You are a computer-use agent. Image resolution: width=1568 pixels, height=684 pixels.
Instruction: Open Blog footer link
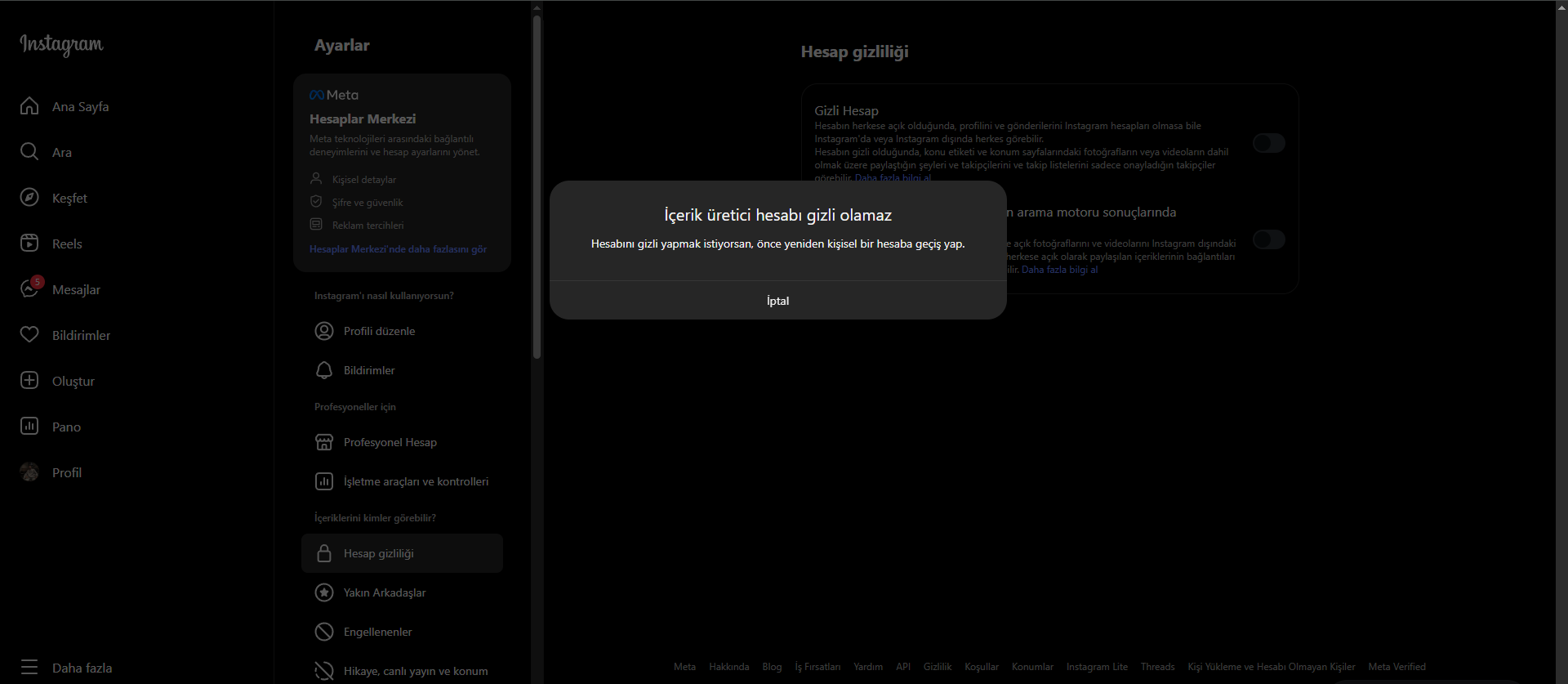pyautogui.click(x=772, y=667)
